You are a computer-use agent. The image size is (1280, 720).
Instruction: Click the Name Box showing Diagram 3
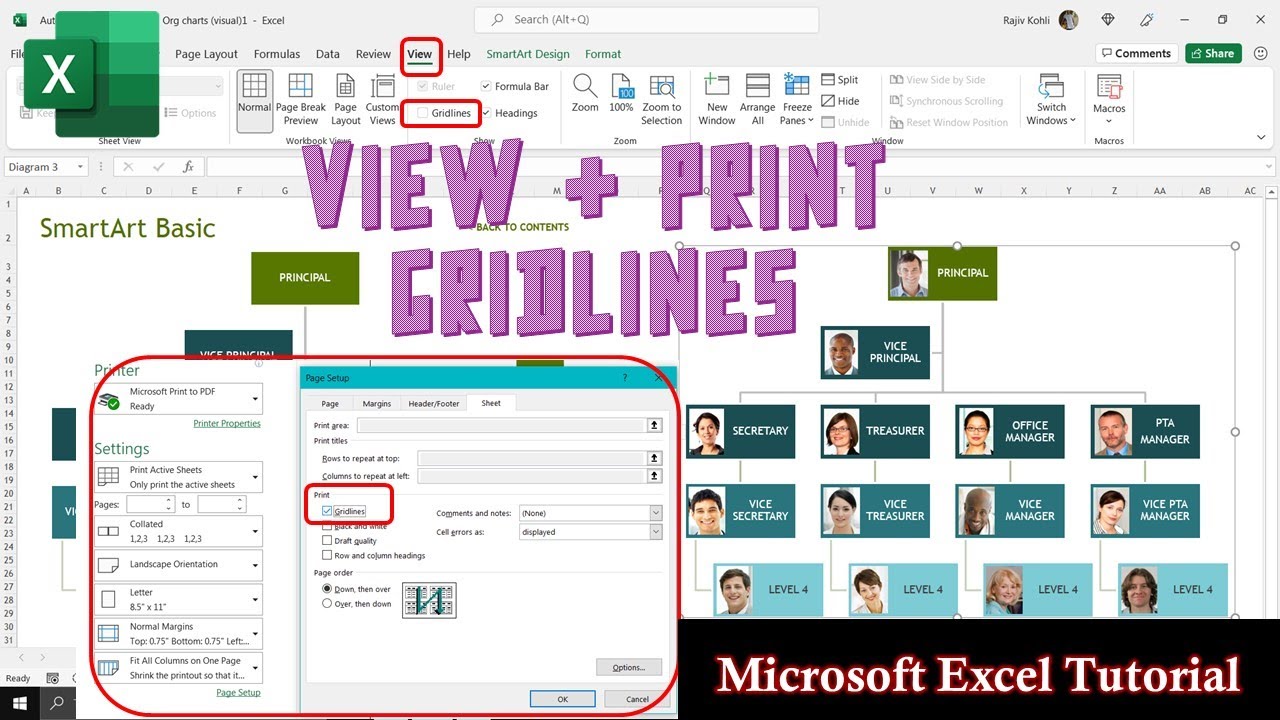pos(45,167)
